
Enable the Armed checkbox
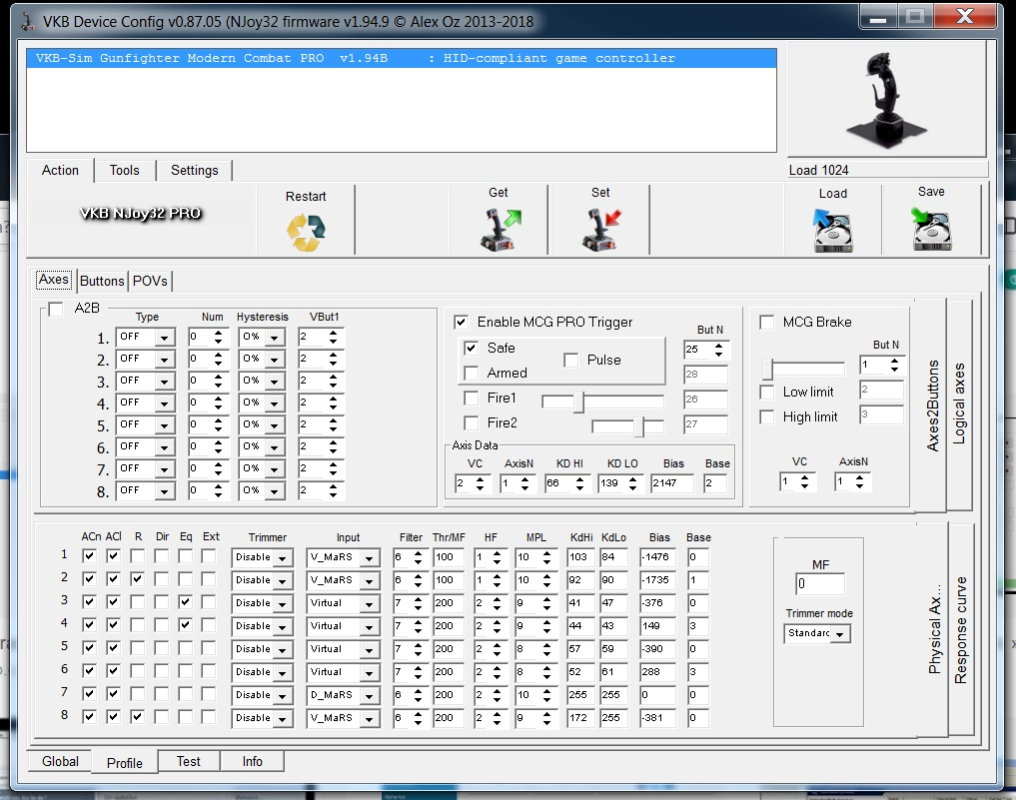pyautogui.click(x=471, y=373)
